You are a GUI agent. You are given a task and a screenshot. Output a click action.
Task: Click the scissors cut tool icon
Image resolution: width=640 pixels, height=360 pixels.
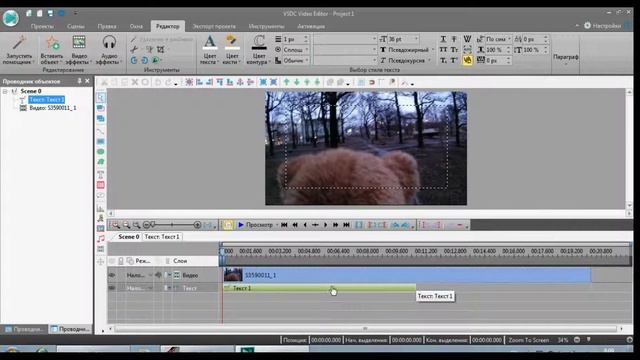point(134,49)
